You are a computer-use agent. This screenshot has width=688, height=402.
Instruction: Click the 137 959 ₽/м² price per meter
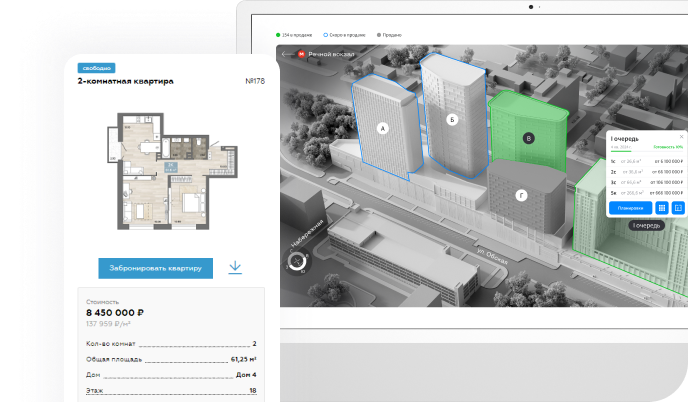(108, 324)
